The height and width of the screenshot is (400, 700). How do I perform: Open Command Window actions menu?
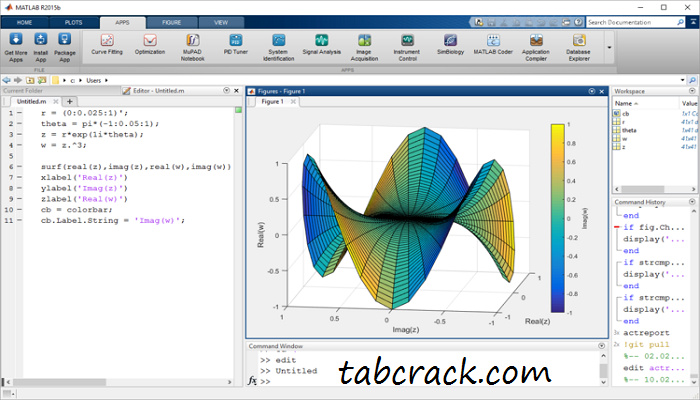click(601, 346)
